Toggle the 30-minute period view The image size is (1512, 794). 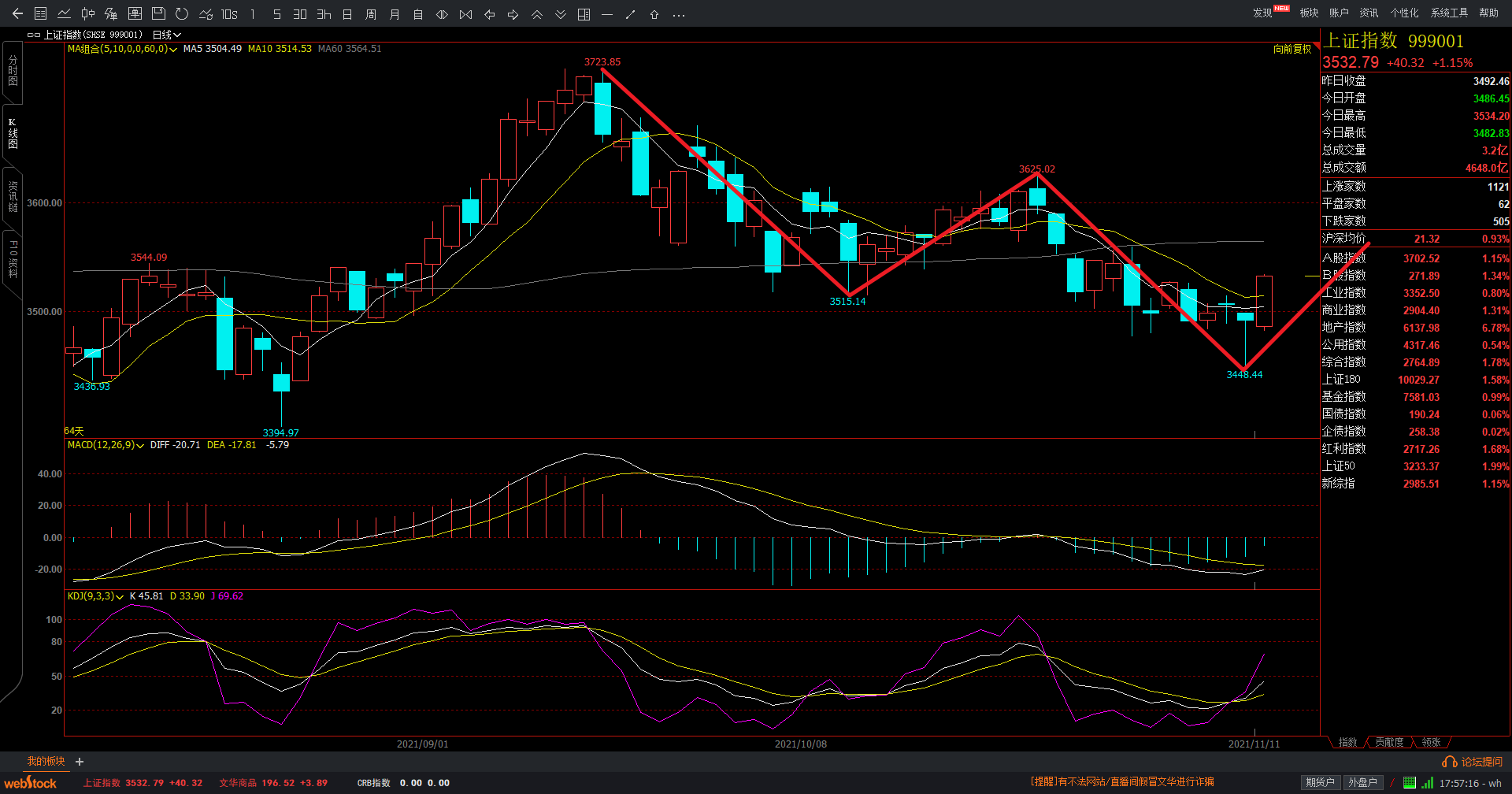click(x=300, y=14)
